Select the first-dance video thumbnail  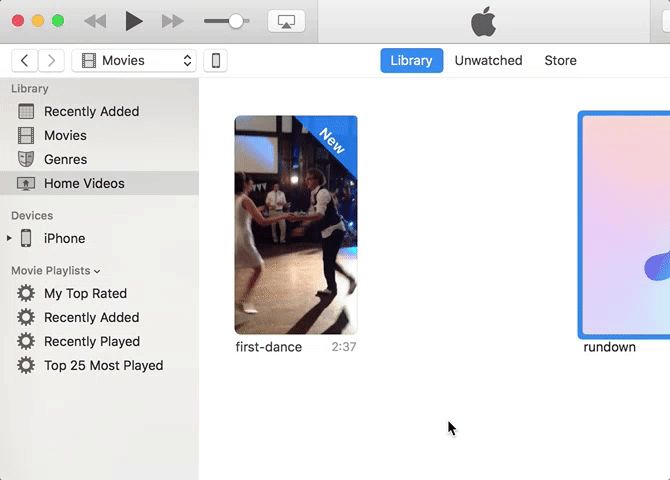296,225
